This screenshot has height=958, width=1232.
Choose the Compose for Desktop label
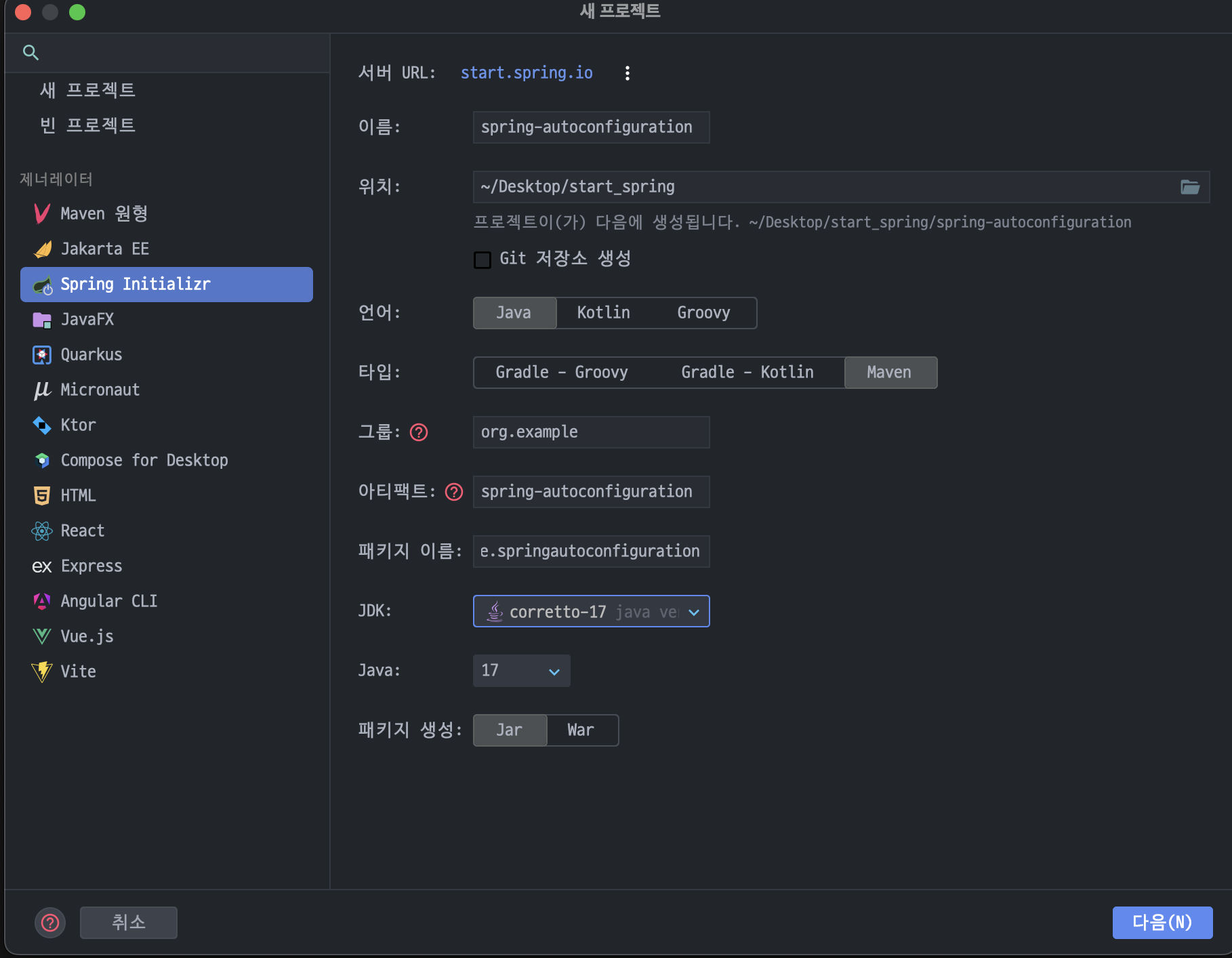(144, 461)
